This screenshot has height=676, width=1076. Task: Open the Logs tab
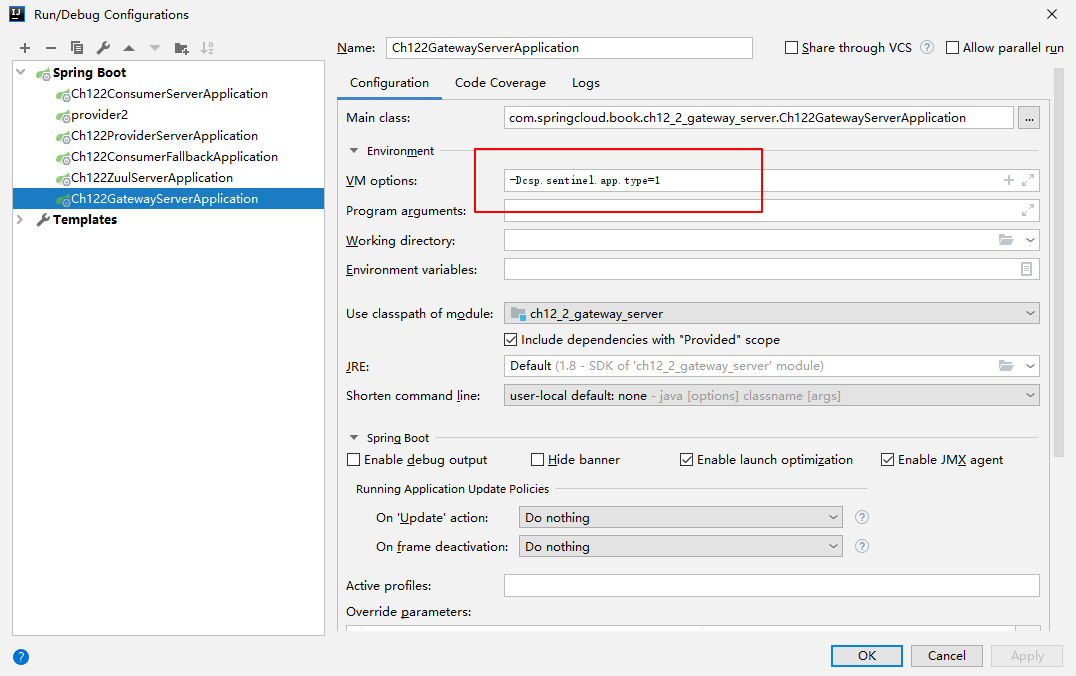tap(585, 83)
